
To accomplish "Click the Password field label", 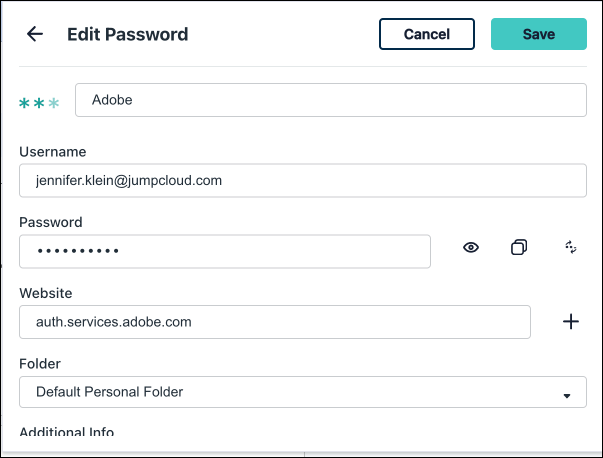I will [x=50, y=222].
